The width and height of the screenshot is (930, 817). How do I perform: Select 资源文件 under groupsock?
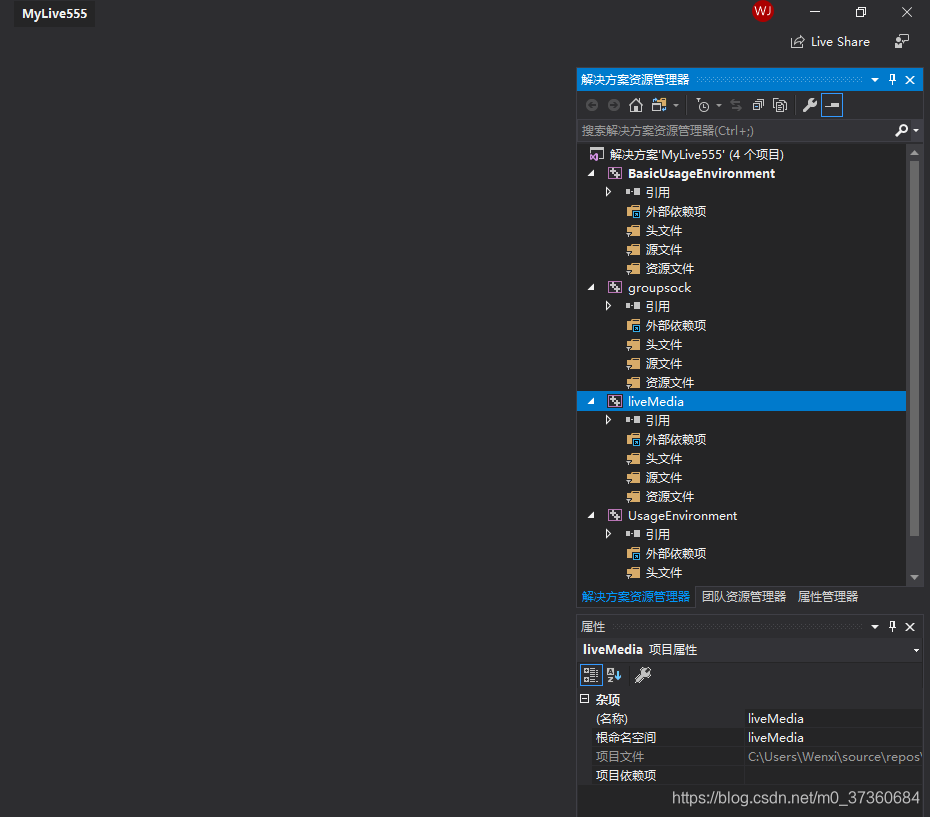pos(670,383)
